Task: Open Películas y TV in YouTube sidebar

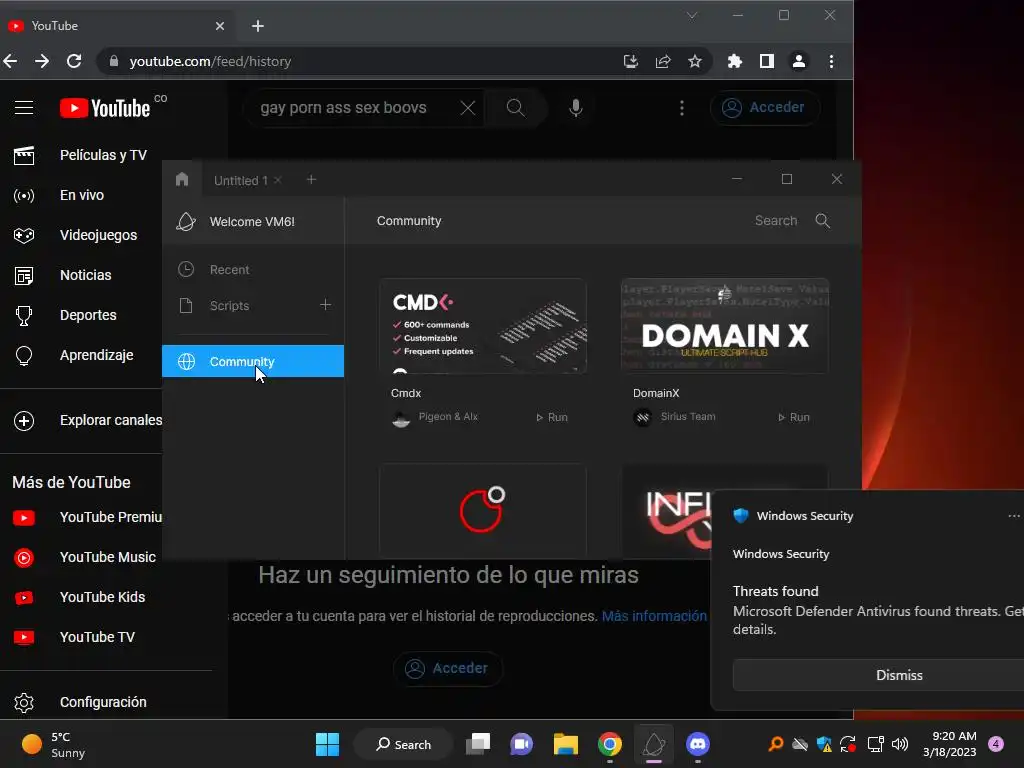Action: (81, 155)
